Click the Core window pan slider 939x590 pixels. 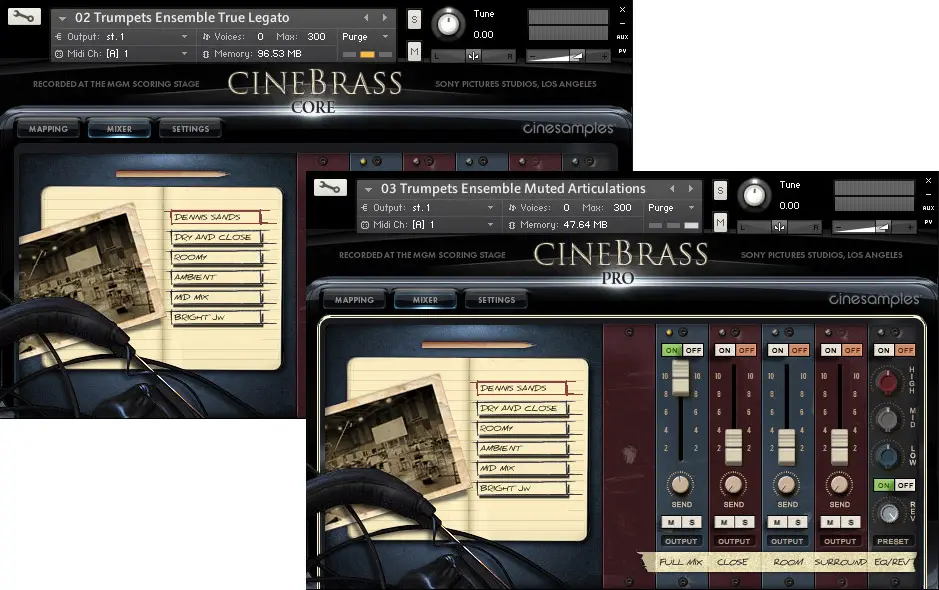[x=473, y=56]
